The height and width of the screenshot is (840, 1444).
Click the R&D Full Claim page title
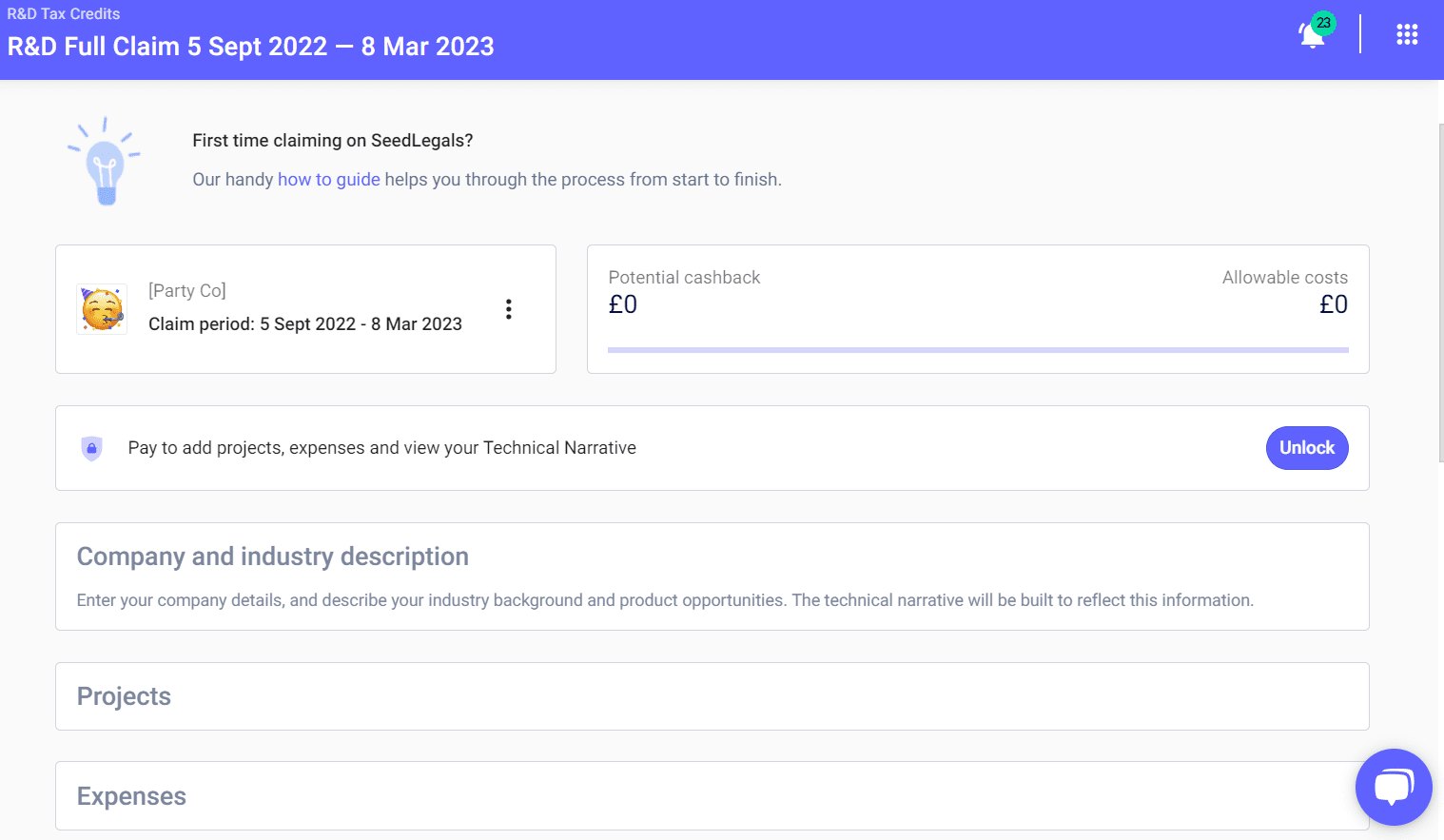(x=250, y=47)
